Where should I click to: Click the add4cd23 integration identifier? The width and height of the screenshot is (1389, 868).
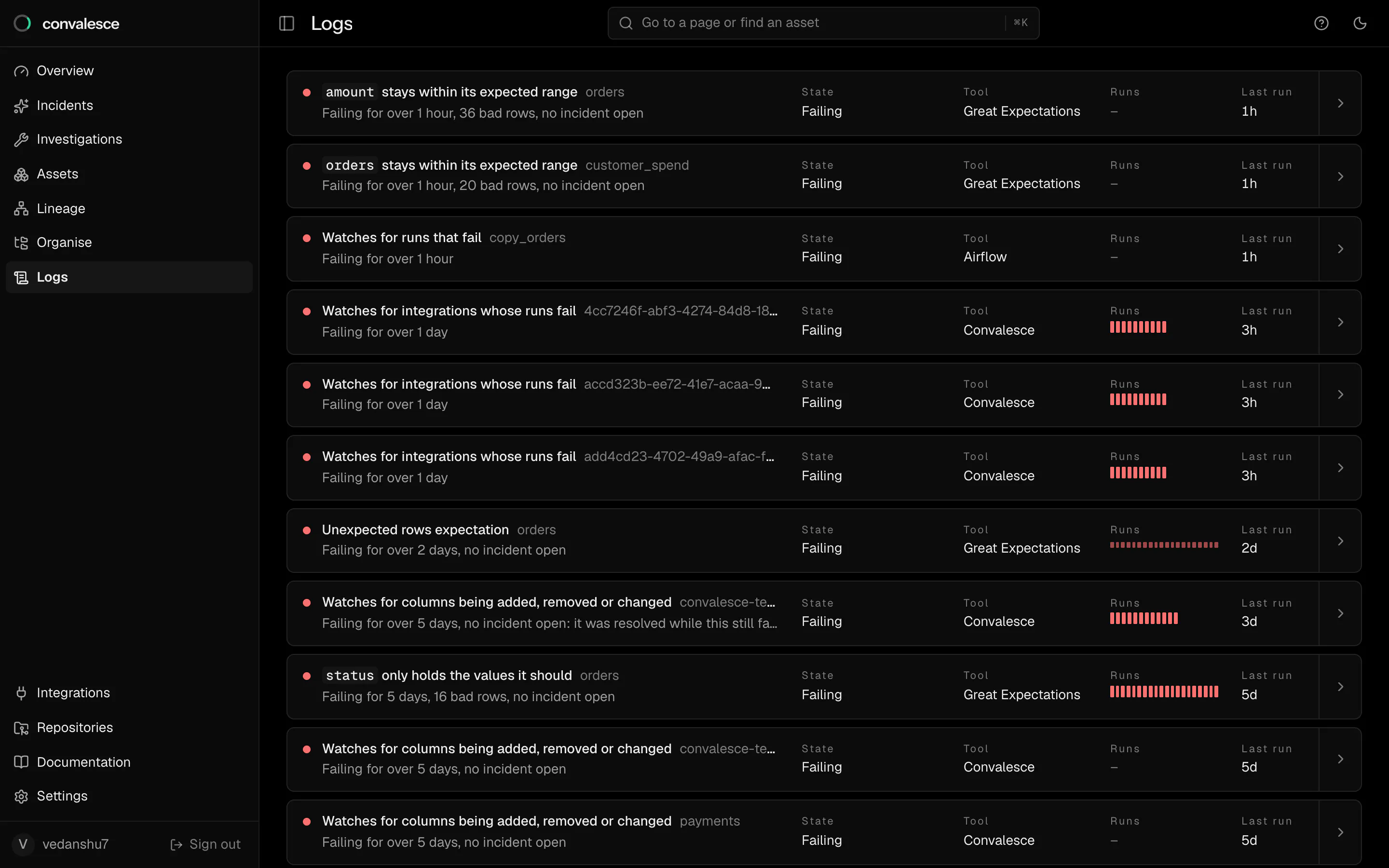(679, 457)
